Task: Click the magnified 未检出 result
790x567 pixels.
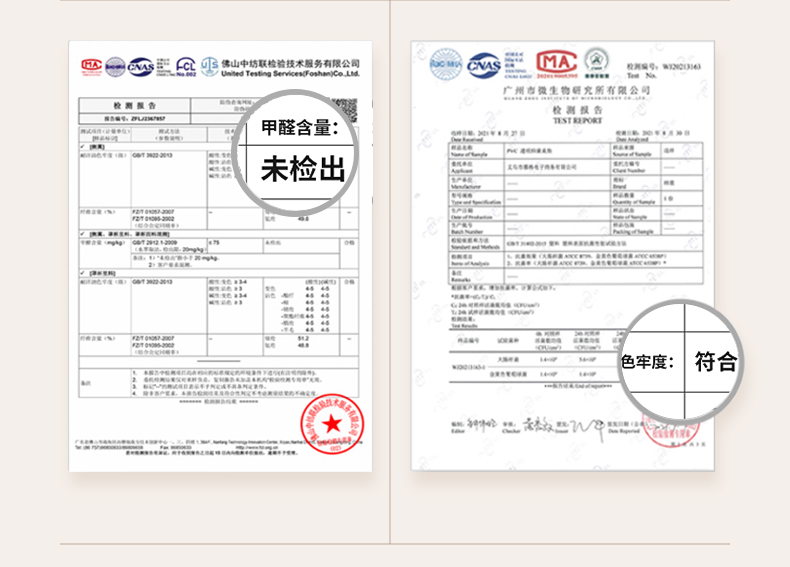Action: [303, 169]
